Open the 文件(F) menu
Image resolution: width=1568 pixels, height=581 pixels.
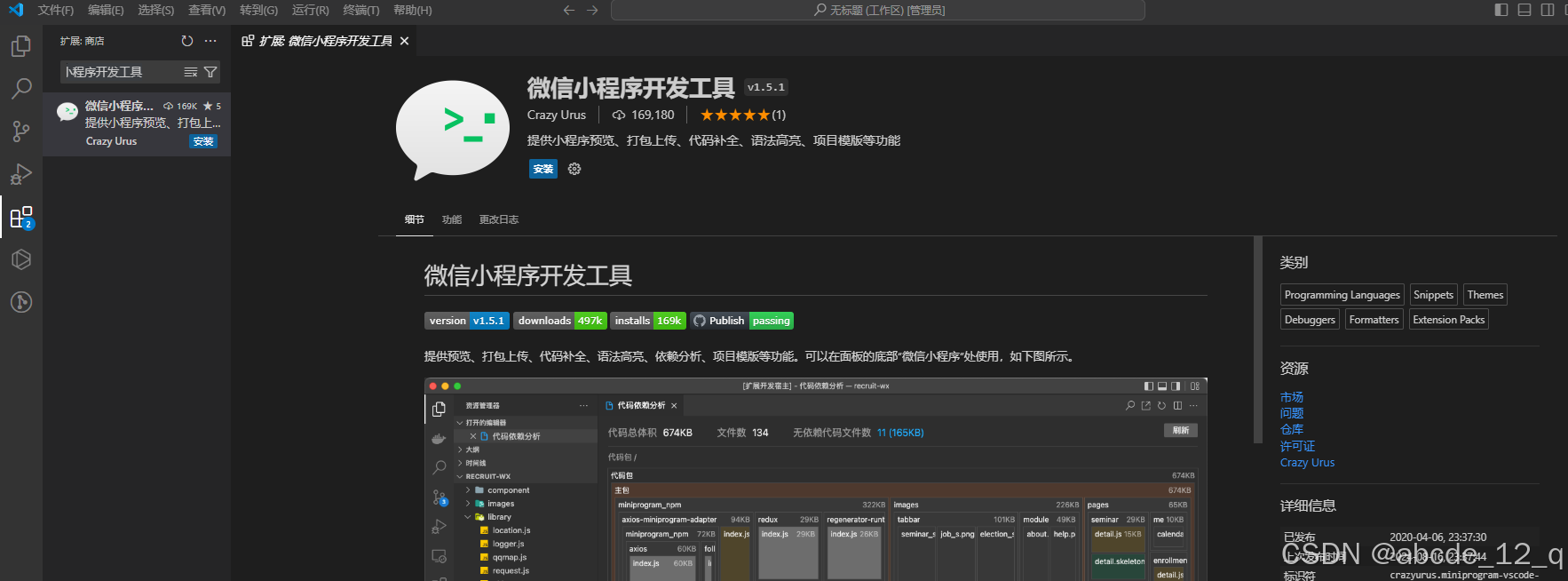click(56, 10)
